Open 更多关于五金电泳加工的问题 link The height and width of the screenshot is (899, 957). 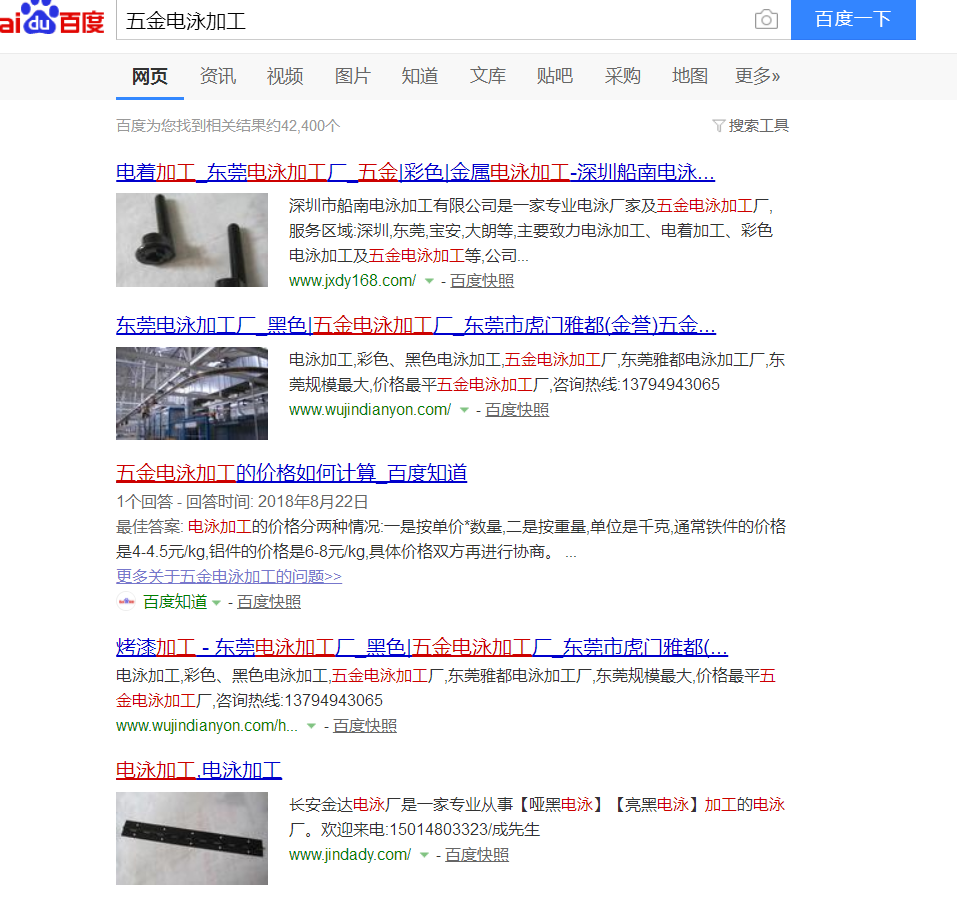pyautogui.click(x=229, y=576)
